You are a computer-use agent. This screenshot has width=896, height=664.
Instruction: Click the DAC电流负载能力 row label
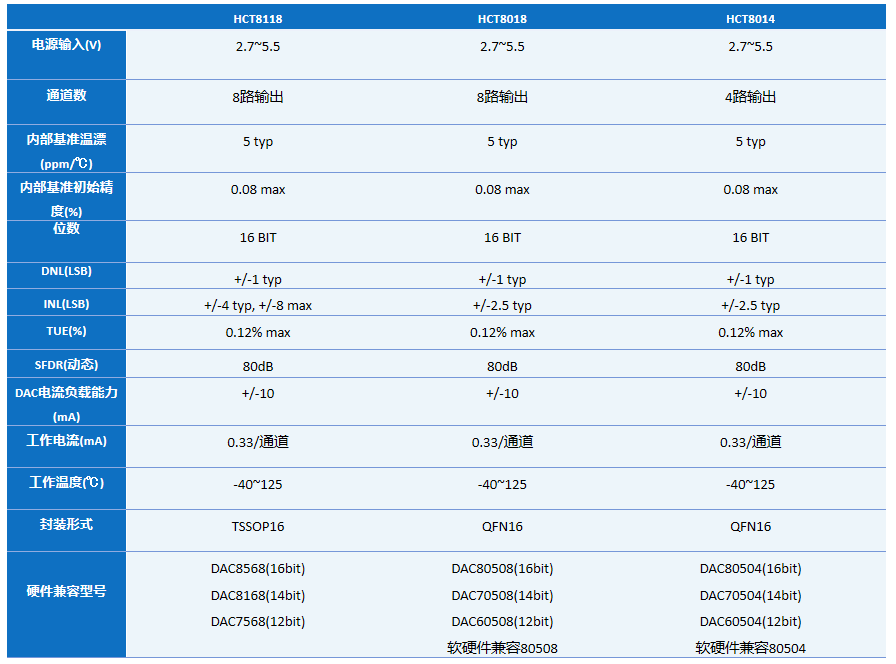67,393
